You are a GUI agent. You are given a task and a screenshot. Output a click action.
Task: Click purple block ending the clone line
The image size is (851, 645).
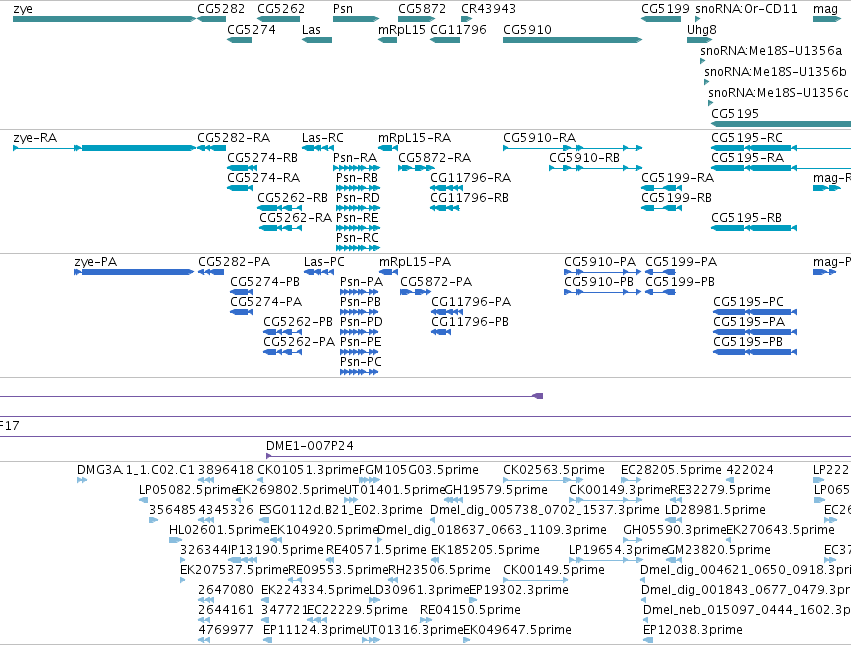pos(538,396)
